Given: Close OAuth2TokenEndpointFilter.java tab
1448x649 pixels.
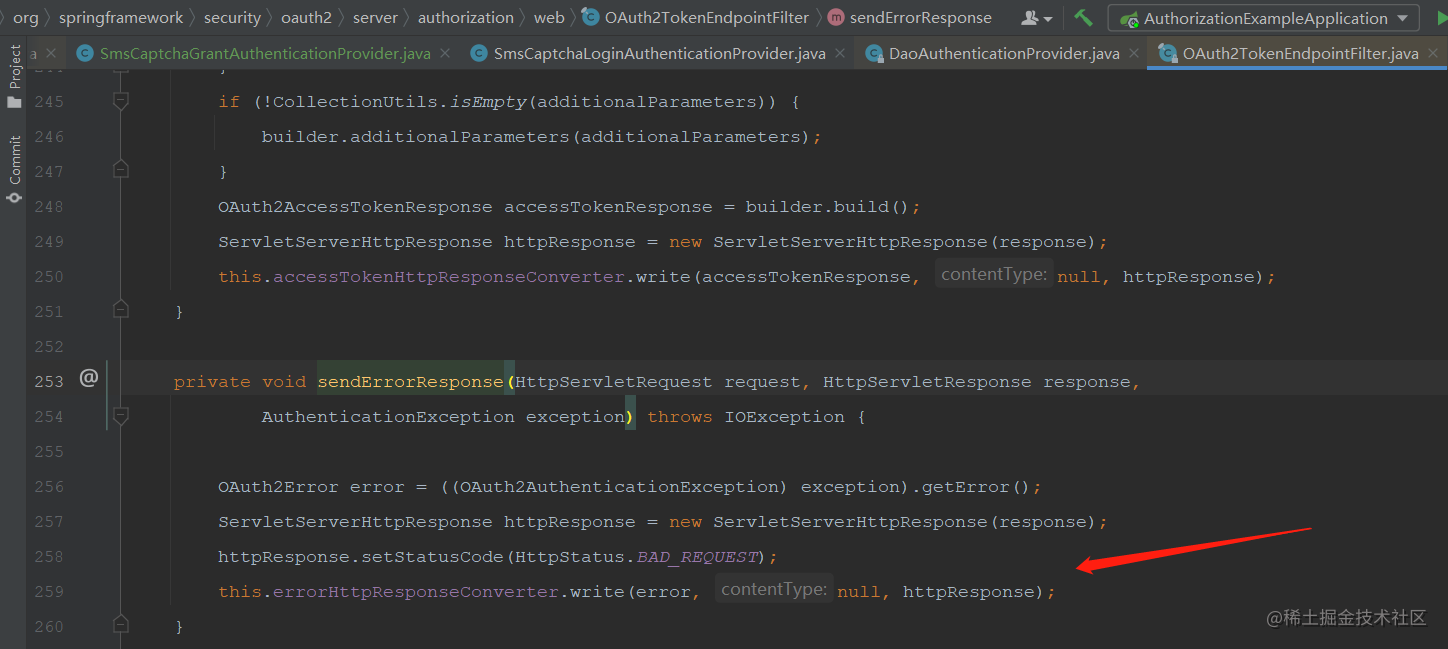Looking at the screenshot, I should coord(1432,54).
